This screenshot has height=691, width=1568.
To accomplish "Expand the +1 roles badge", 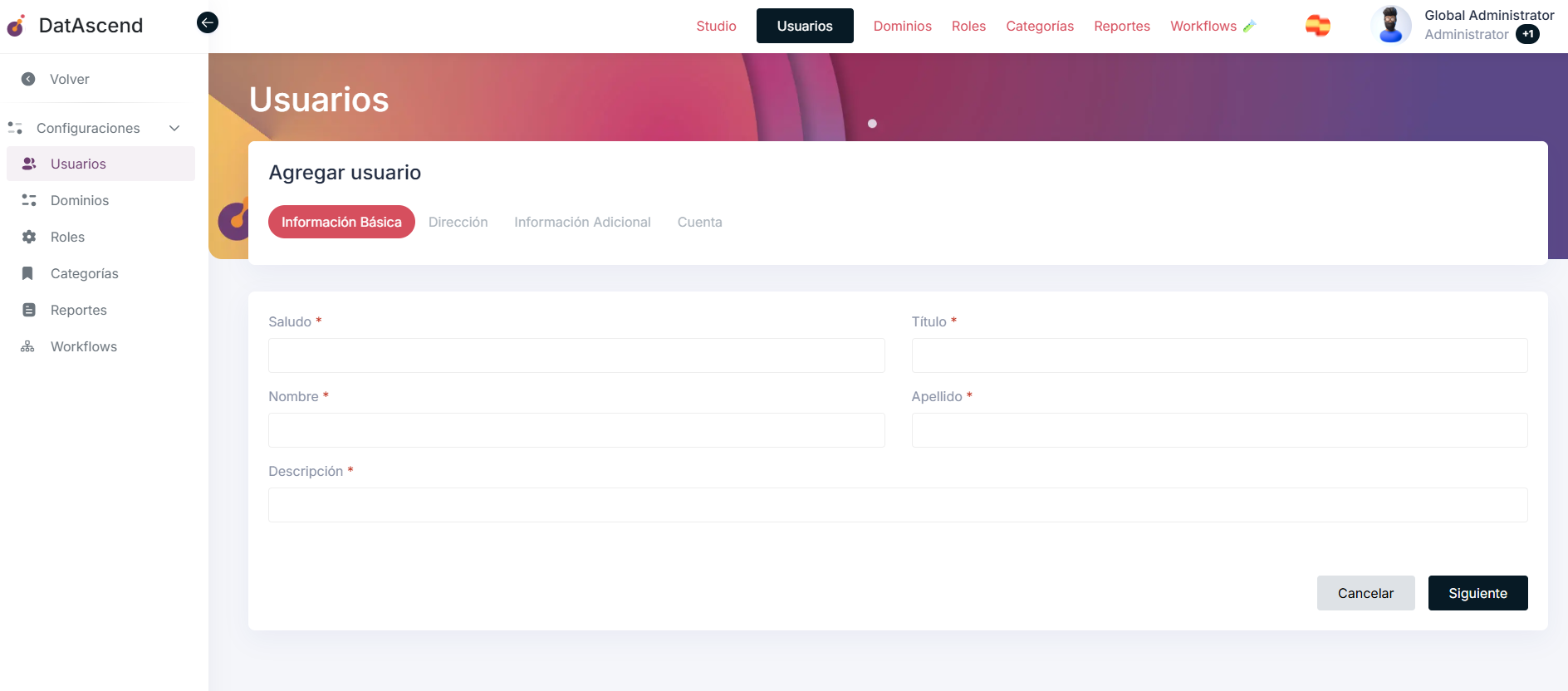I will (x=1527, y=34).
